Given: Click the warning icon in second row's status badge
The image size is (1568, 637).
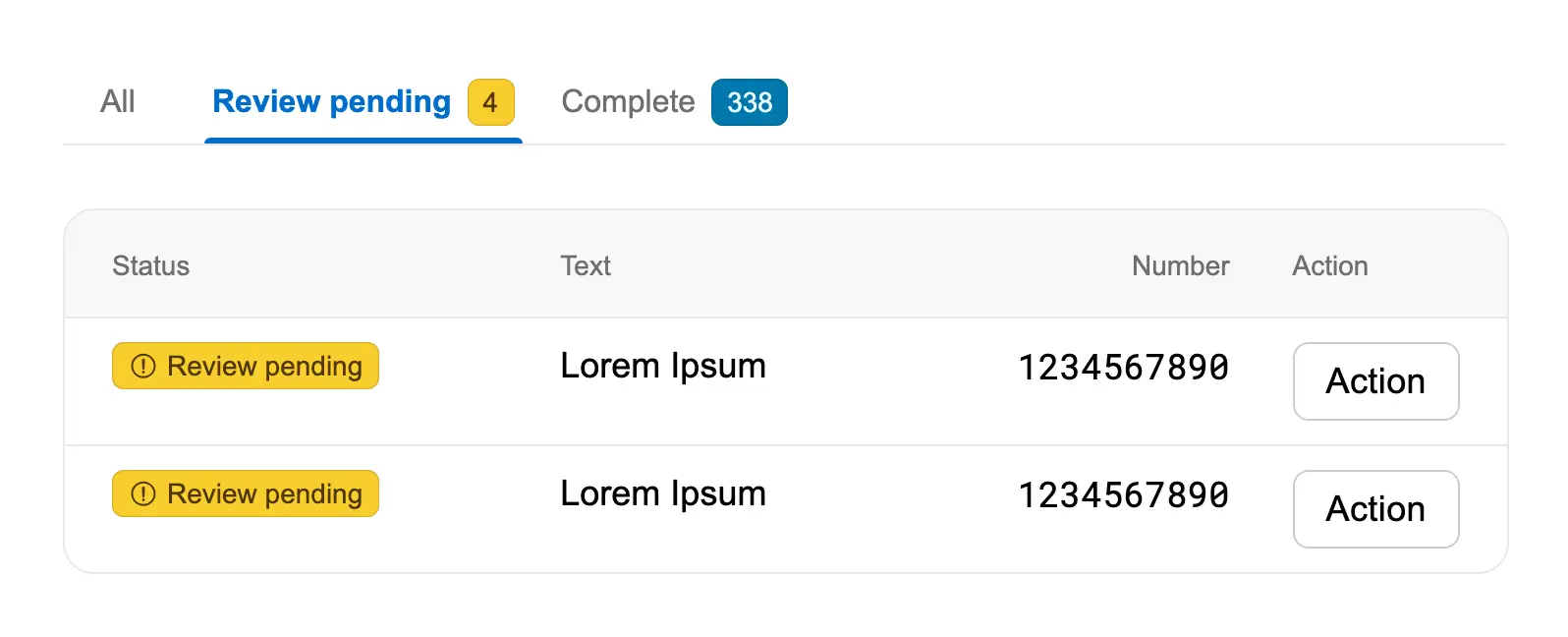Looking at the screenshot, I should pyautogui.click(x=143, y=494).
